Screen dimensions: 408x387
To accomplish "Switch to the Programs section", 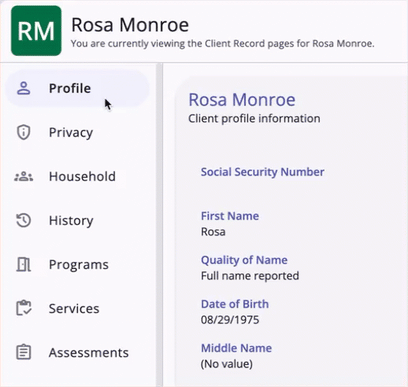I will (77, 264).
